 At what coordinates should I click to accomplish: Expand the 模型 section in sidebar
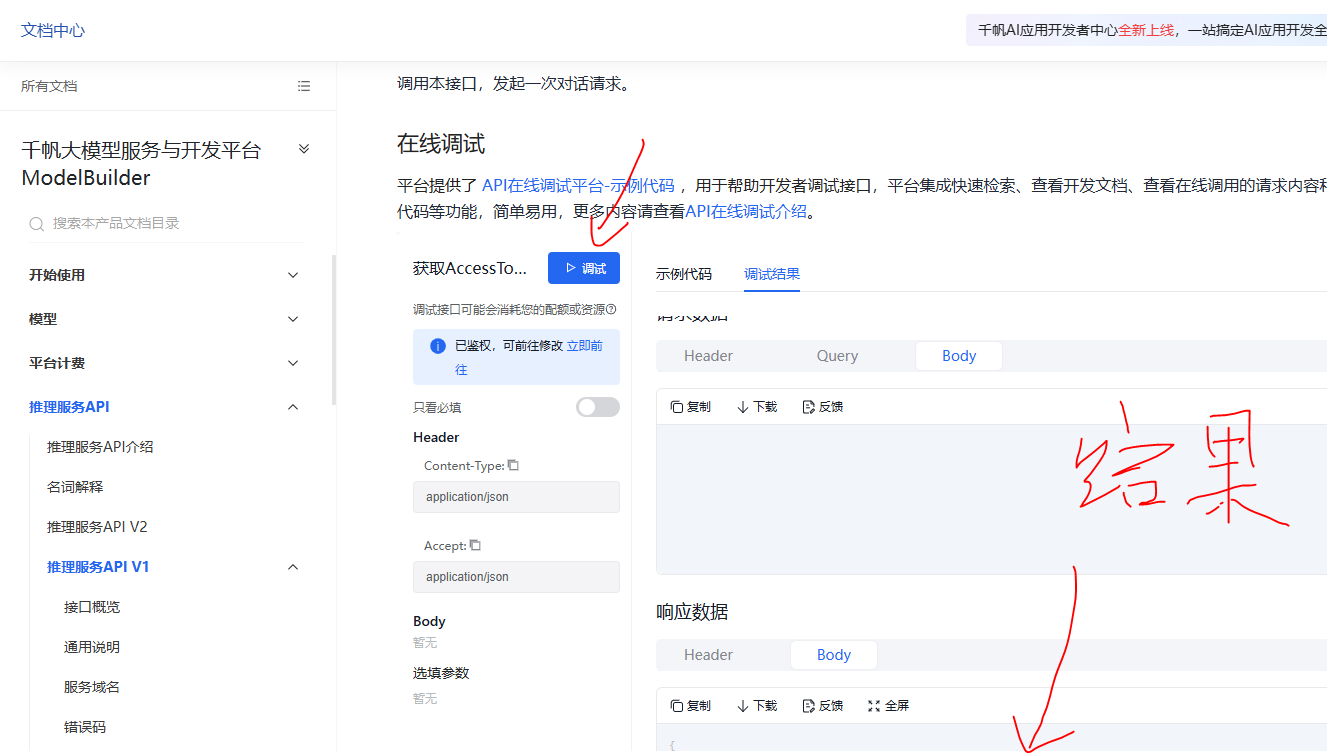293,319
